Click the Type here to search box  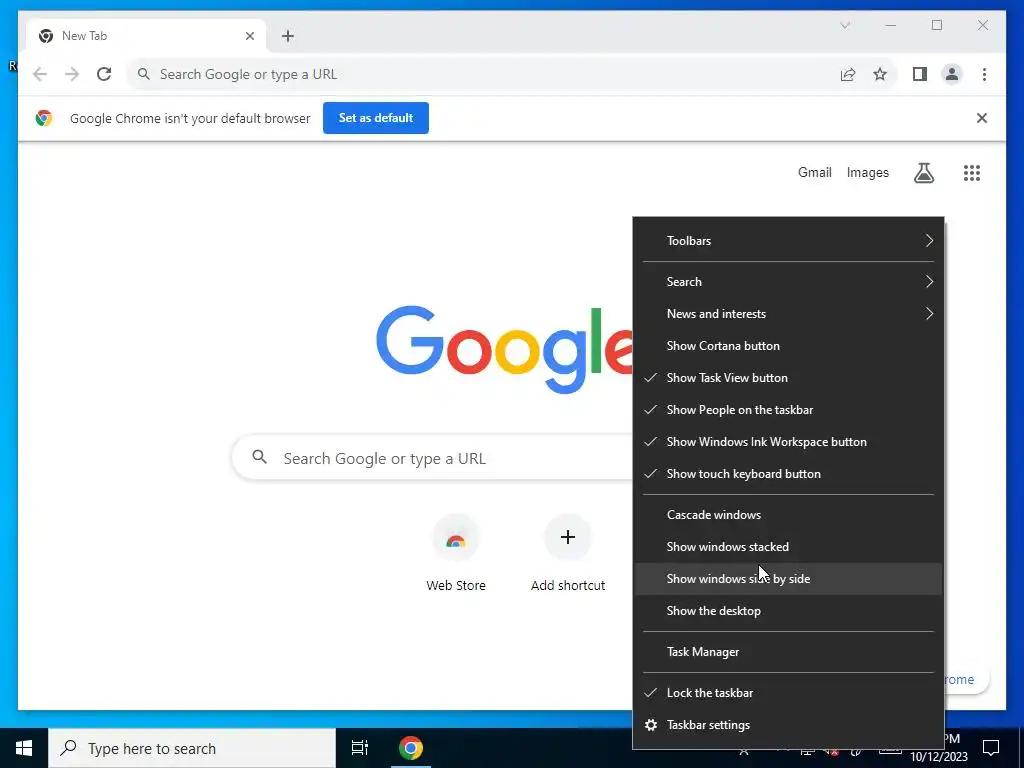(x=192, y=748)
